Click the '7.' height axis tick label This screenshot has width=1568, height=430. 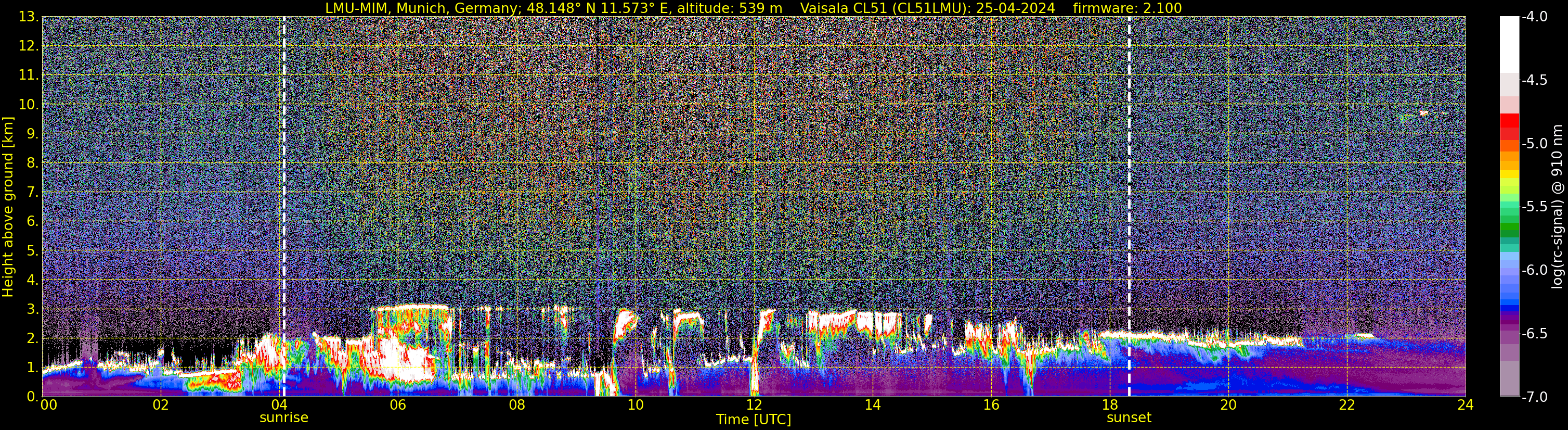(x=33, y=192)
